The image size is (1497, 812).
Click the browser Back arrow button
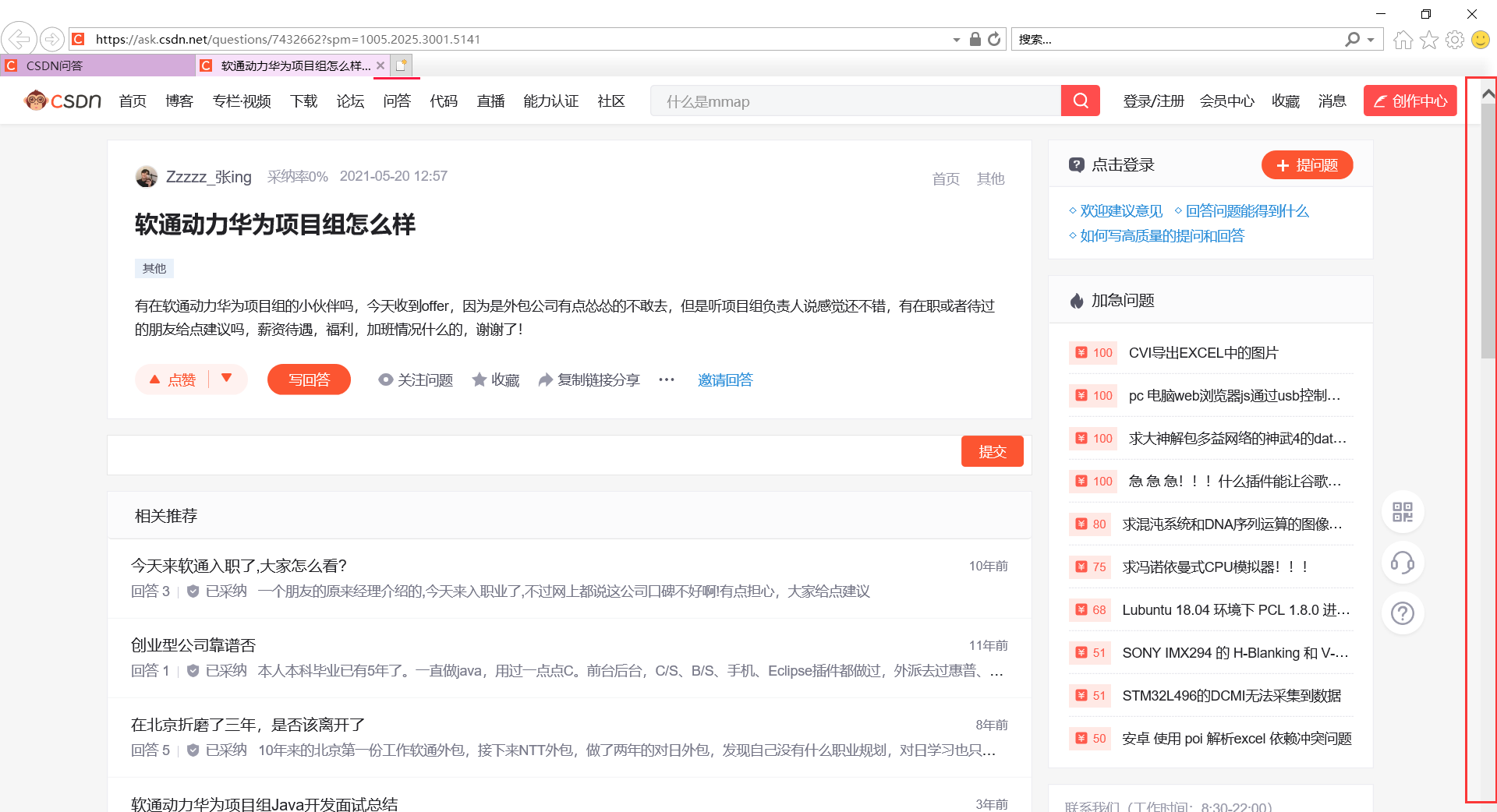pyautogui.click(x=19, y=38)
